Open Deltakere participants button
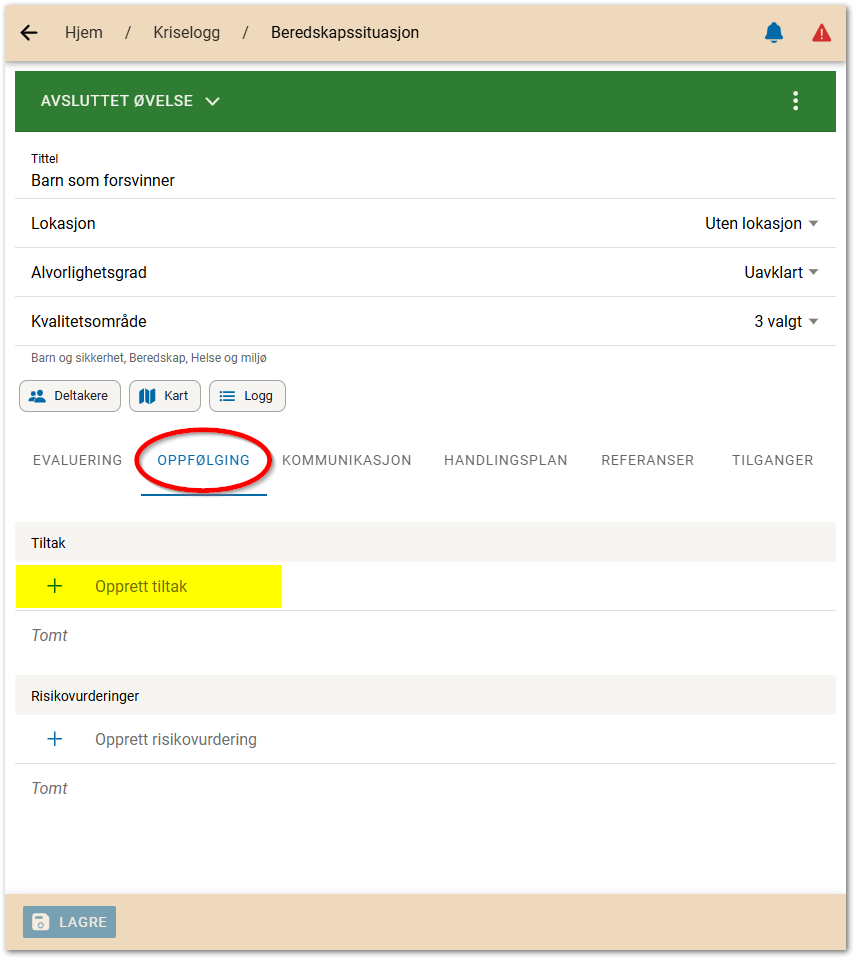Screen dimensions: 855x959 point(70,396)
